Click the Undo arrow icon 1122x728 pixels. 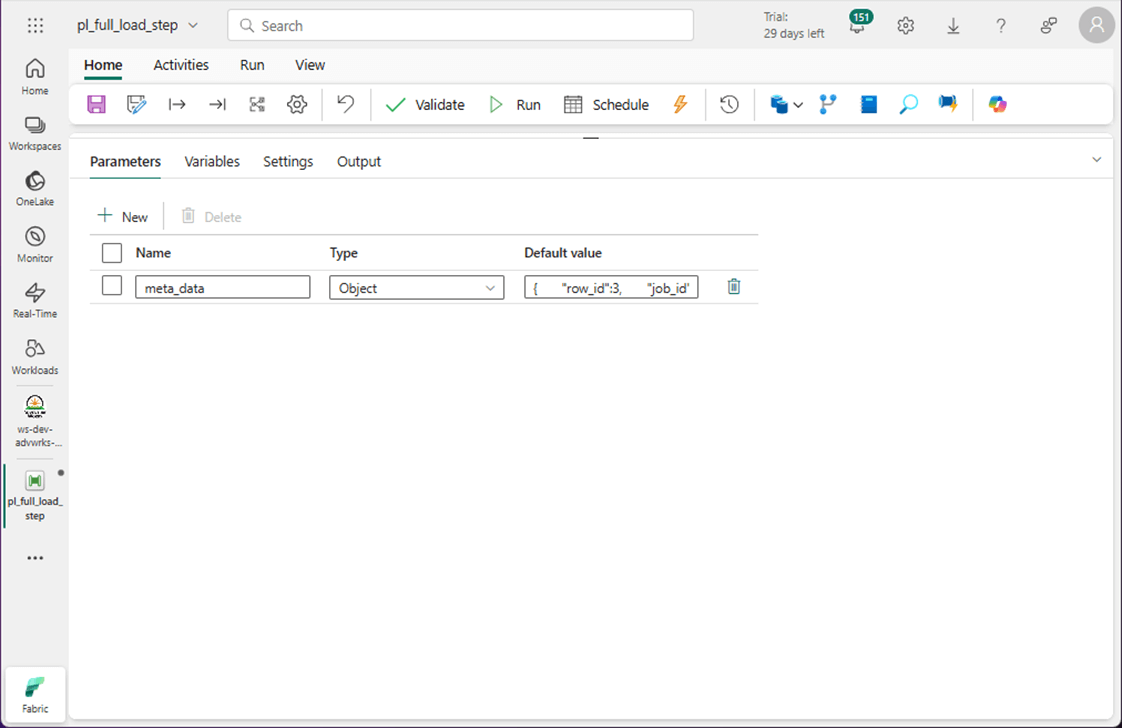pos(346,105)
